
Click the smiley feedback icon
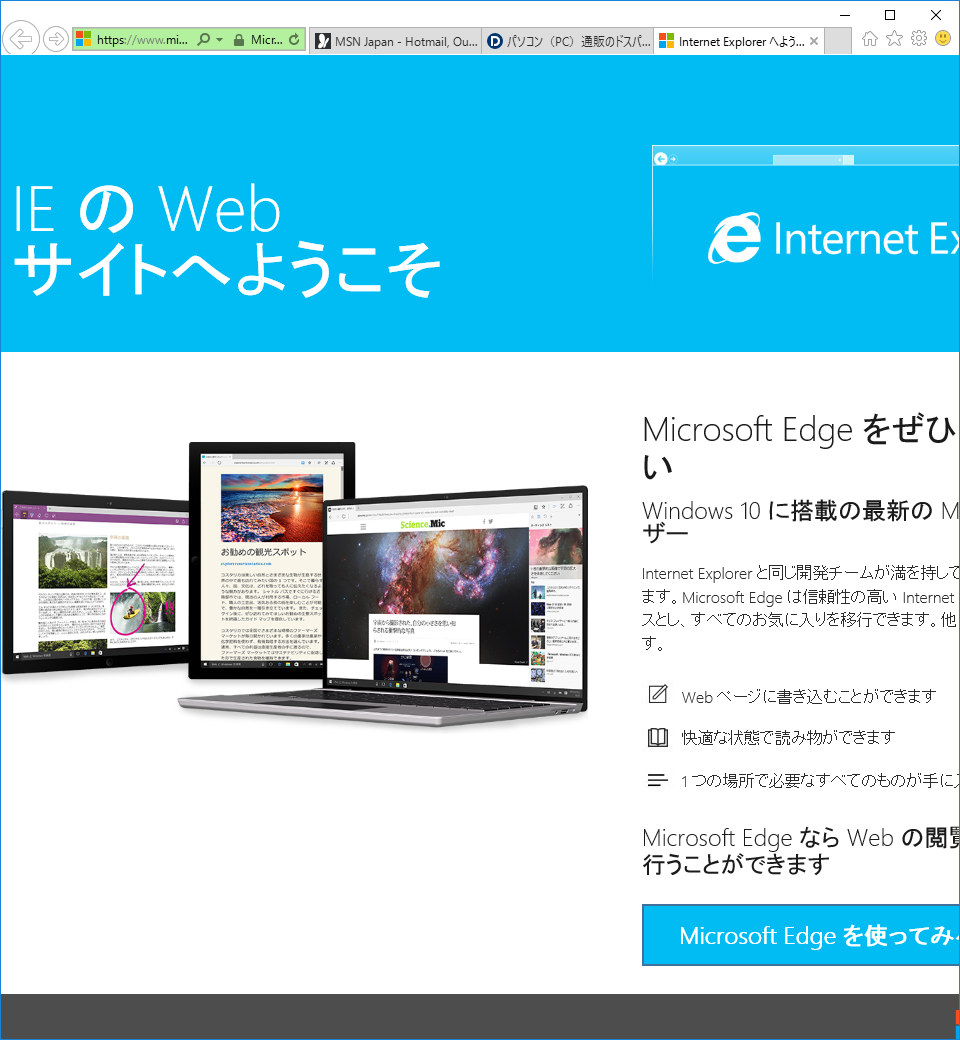point(942,39)
